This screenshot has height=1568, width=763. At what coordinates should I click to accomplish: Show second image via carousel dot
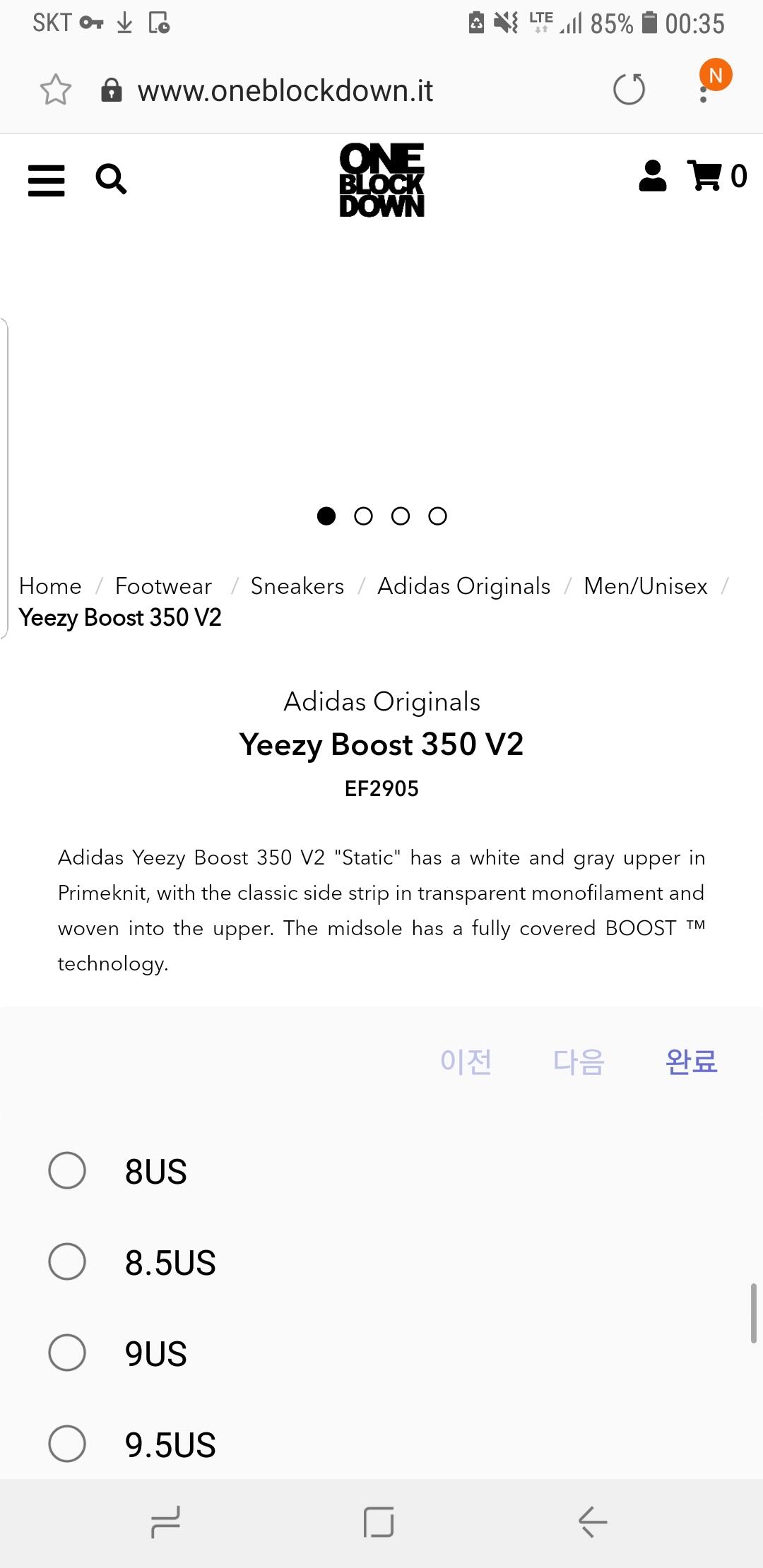click(363, 516)
